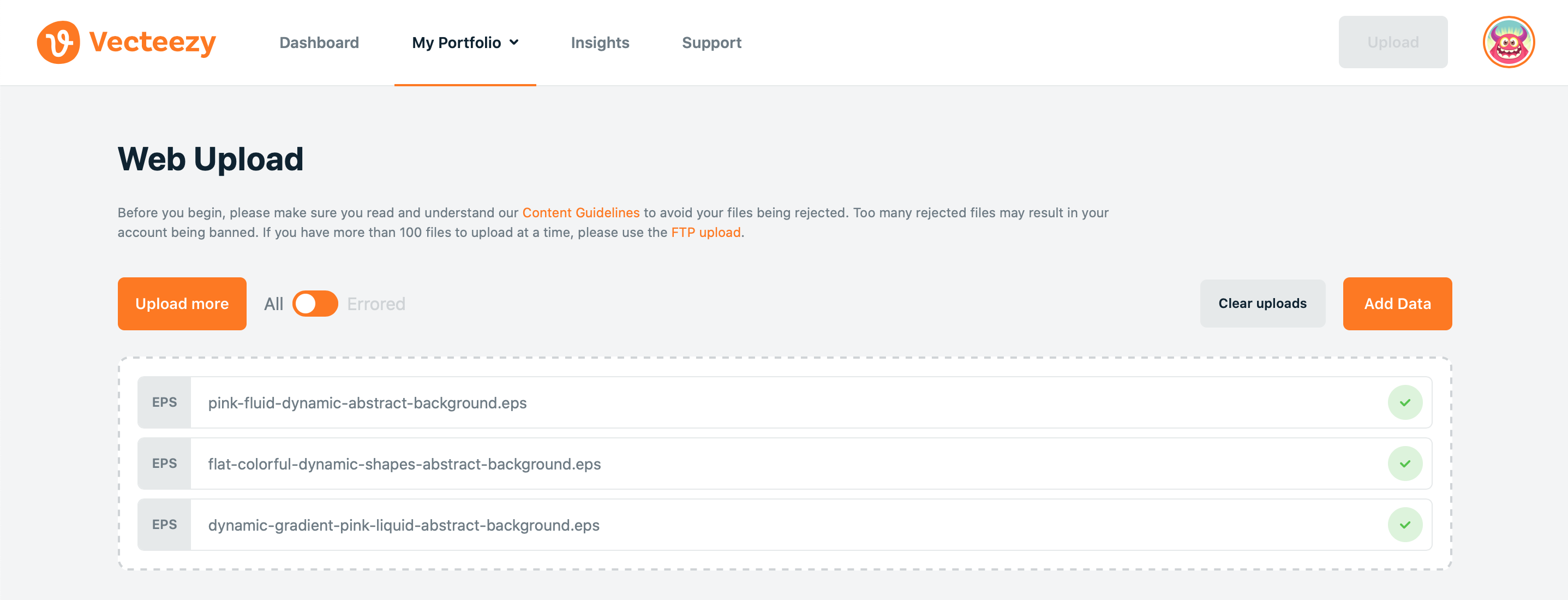Switch to the Insights tab
The height and width of the screenshot is (600, 1568).
(x=600, y=42)
